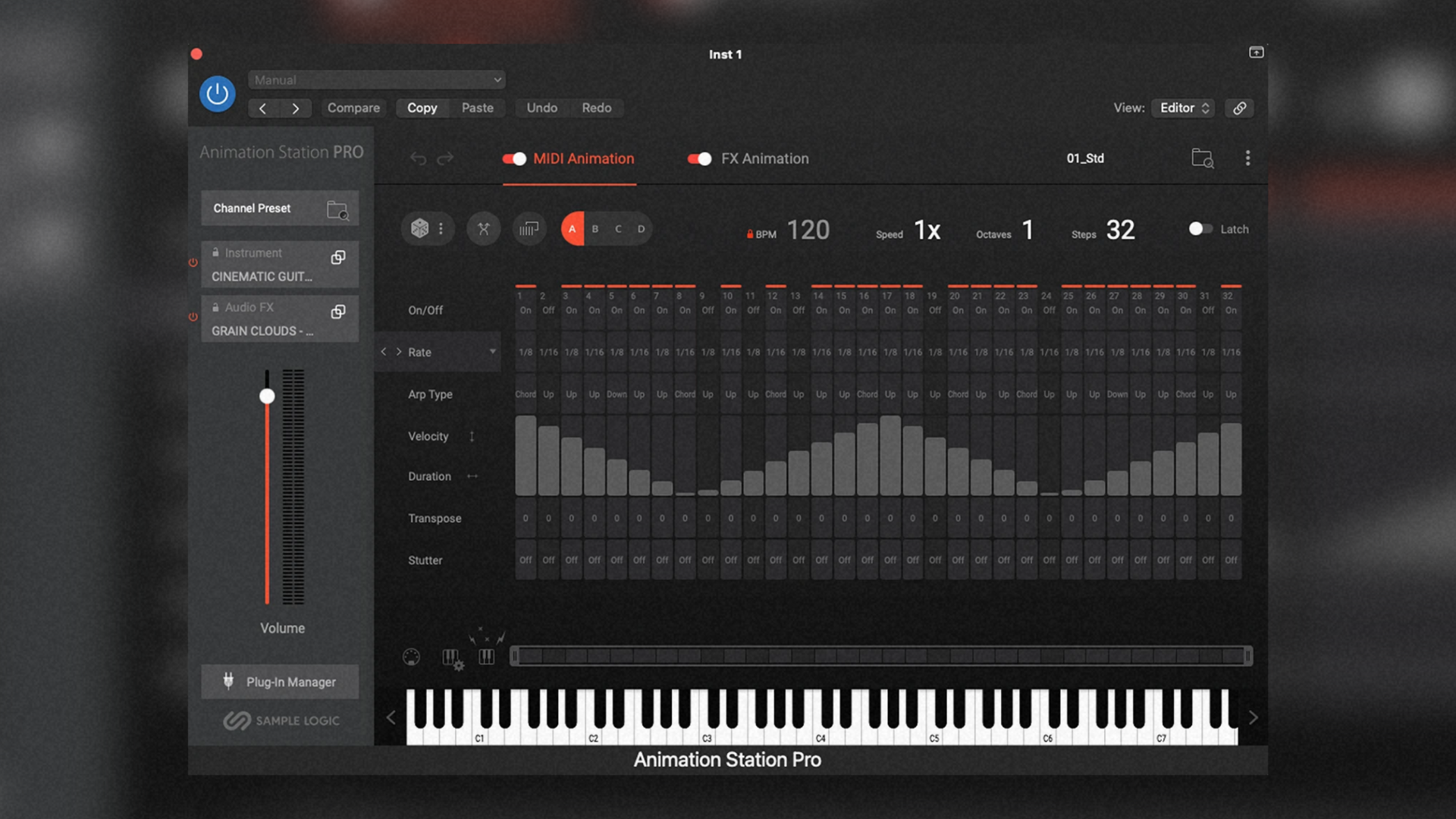Click the Copy button
Image resolution: width=1456 pixels, height=819 pixels.
tap(422, 108)
